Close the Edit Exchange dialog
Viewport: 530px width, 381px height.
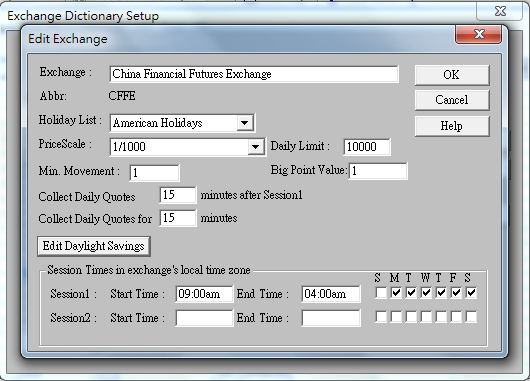(478, 34)
